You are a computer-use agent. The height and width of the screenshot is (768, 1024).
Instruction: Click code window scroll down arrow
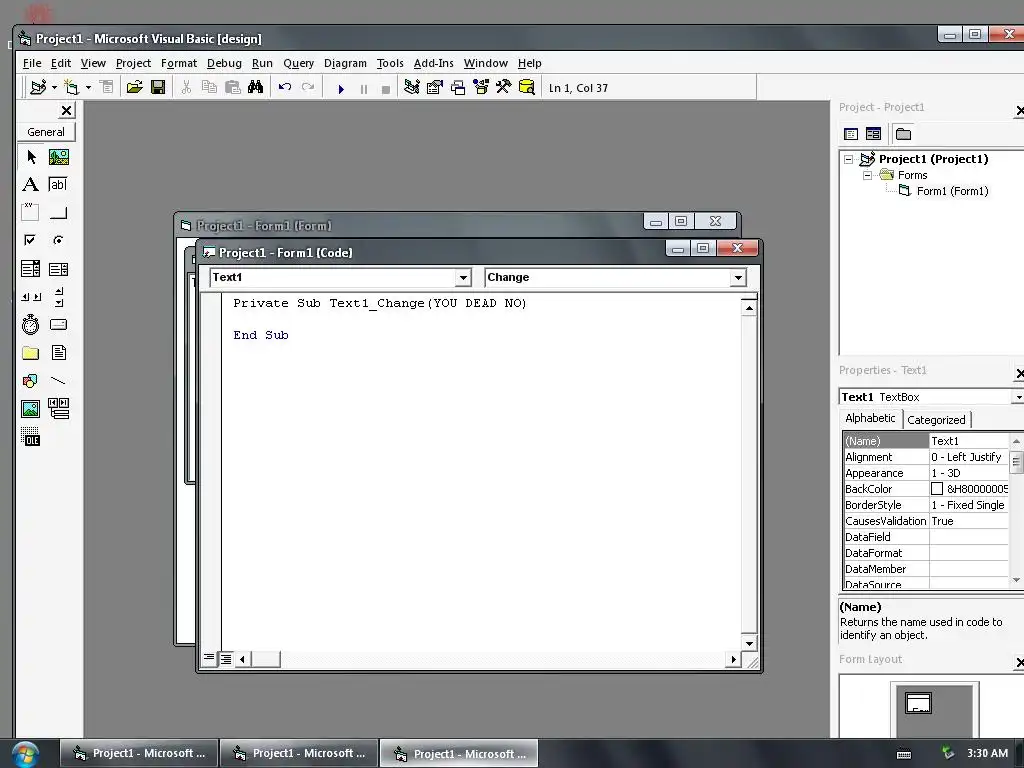pyautogui.click(x=749, y=643)
